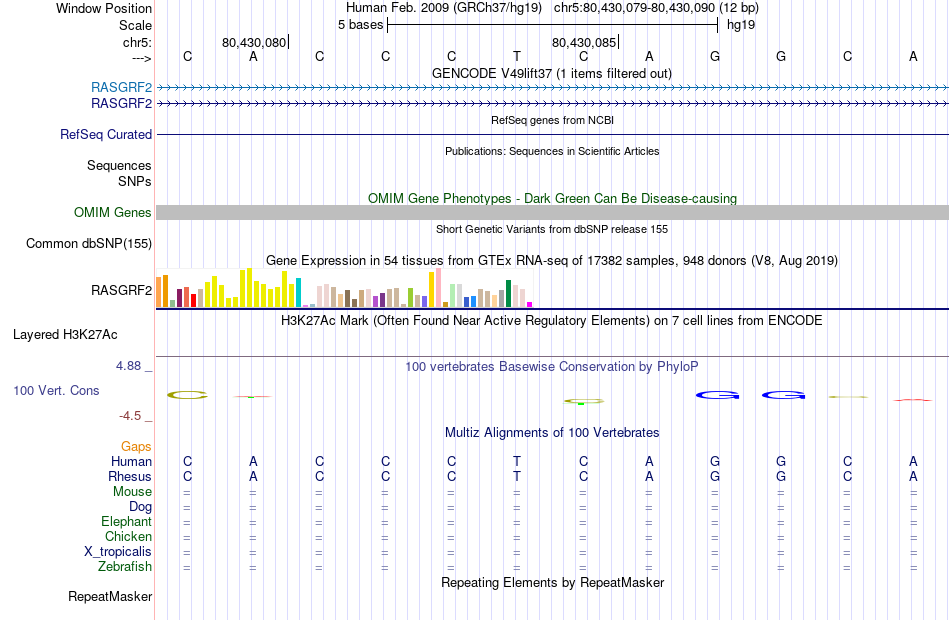Click the Human species alignment label
Screen dimensions: 950x620
[x=131, y=461]
